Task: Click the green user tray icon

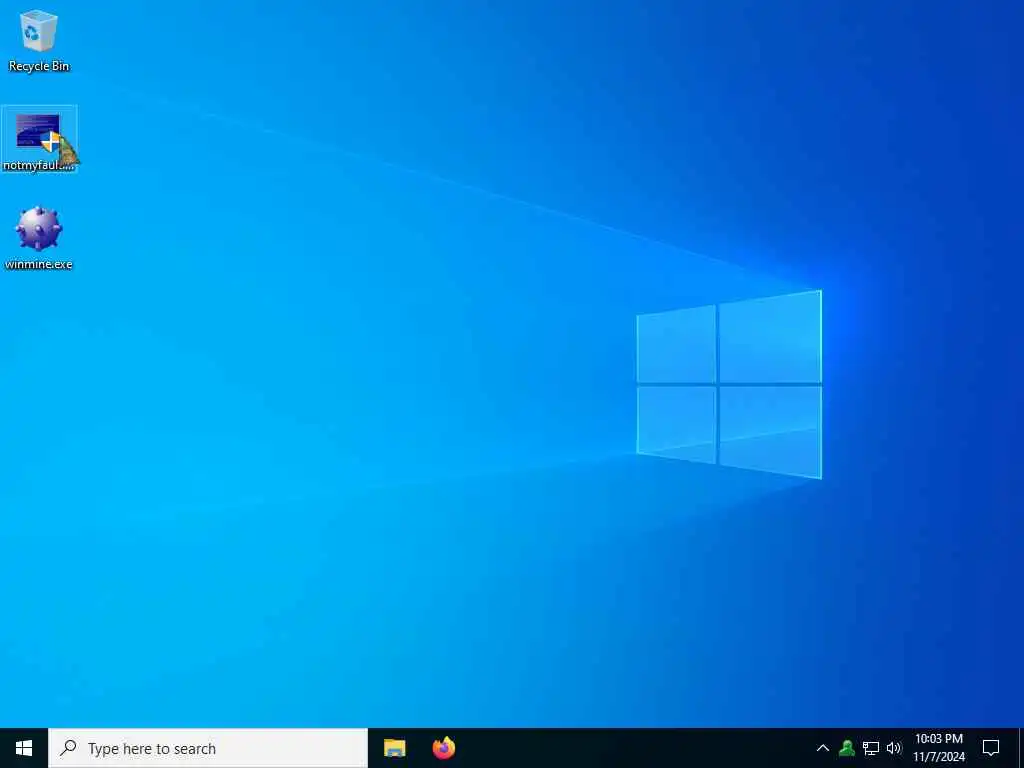Action: [847, 748]
